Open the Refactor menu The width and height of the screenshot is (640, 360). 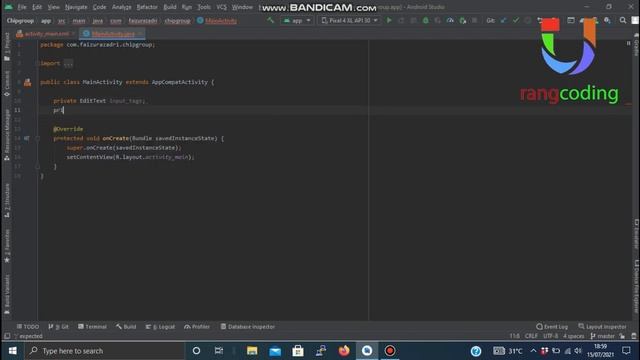point(147,7)
